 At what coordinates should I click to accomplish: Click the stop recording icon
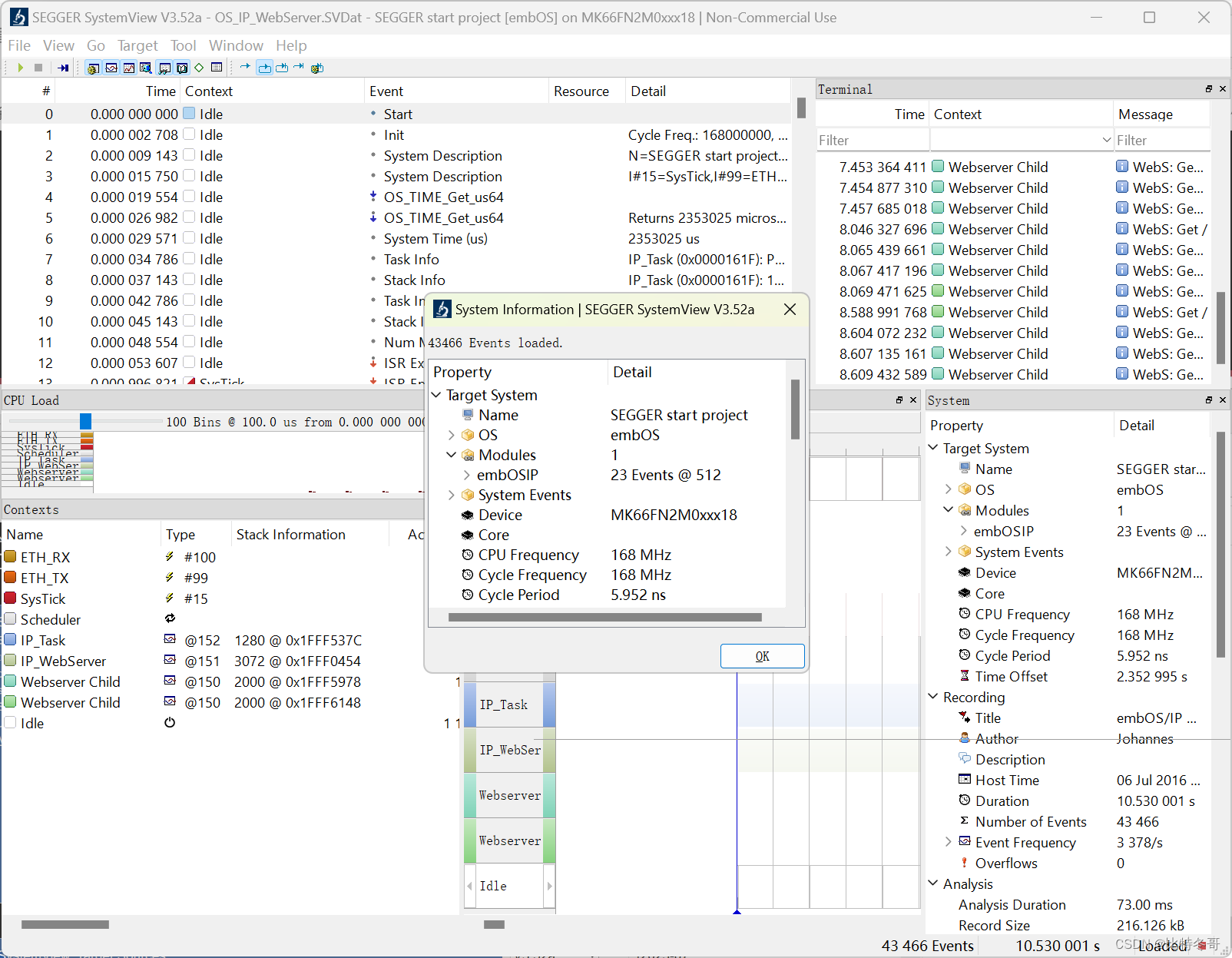(38, 68)
